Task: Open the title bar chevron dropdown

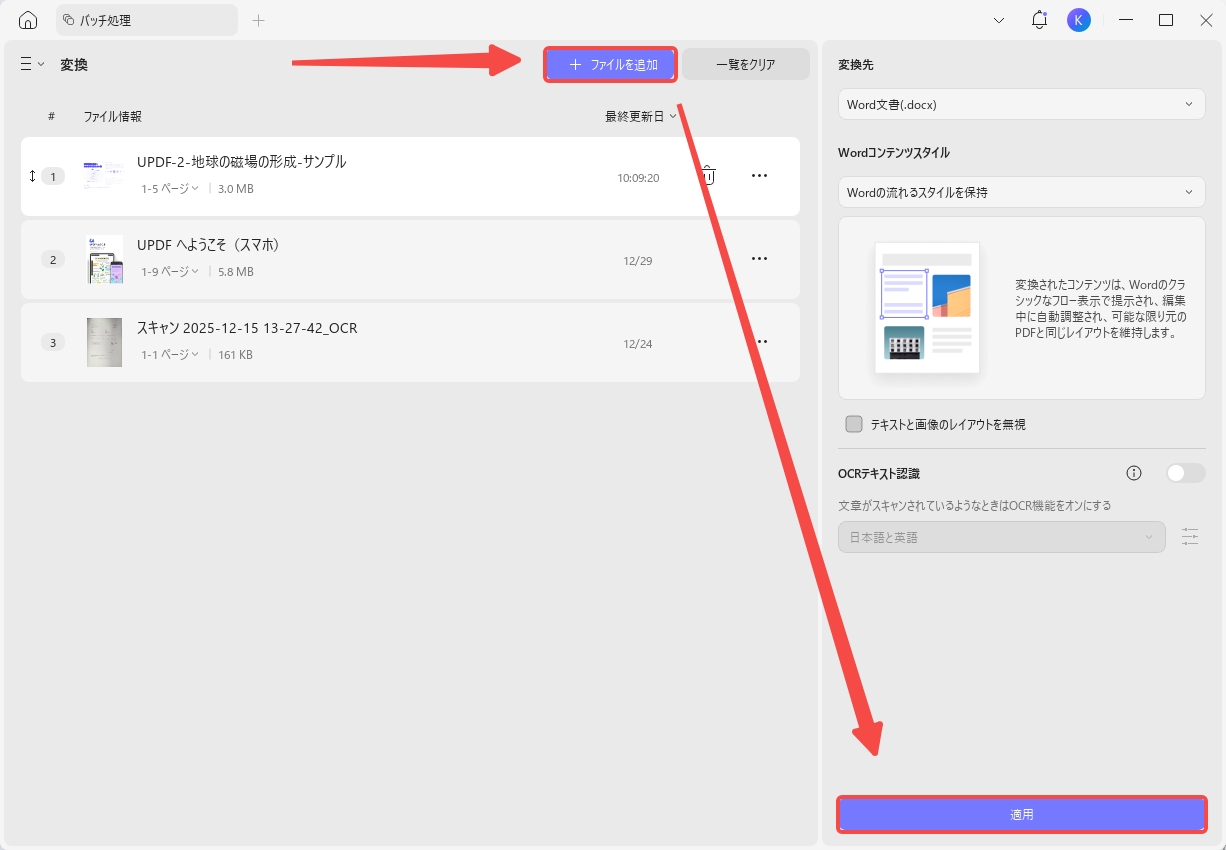Action: click(998, 20)
